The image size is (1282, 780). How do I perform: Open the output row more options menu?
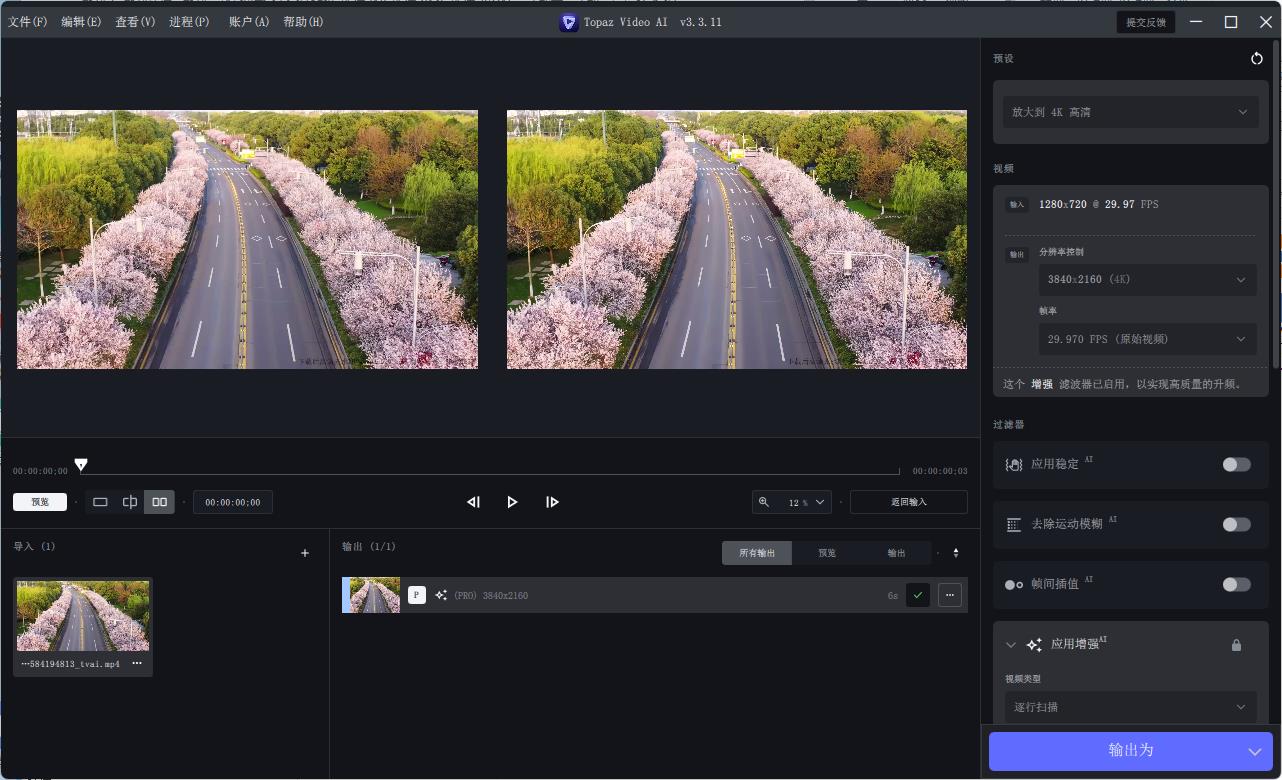[x=950, y=595]
